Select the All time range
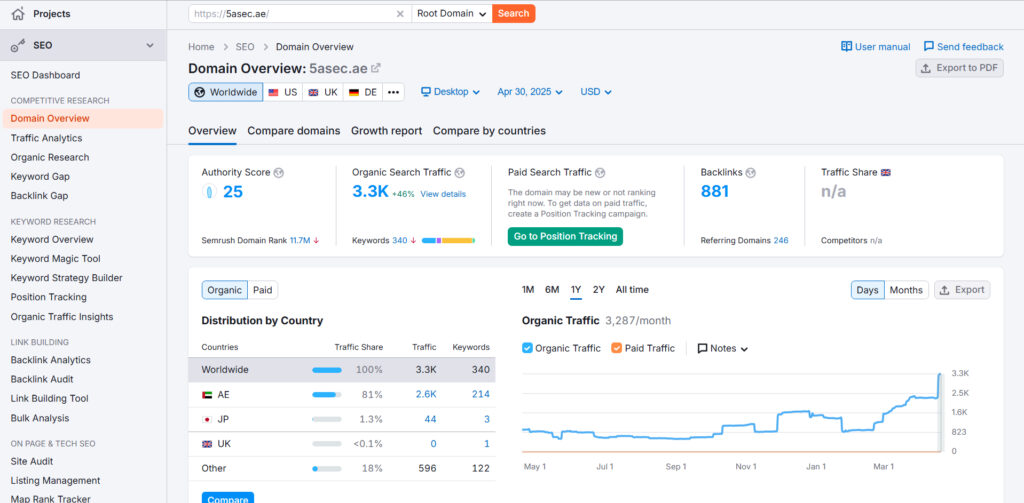The image size is (1024, 503). pos(632,289)
